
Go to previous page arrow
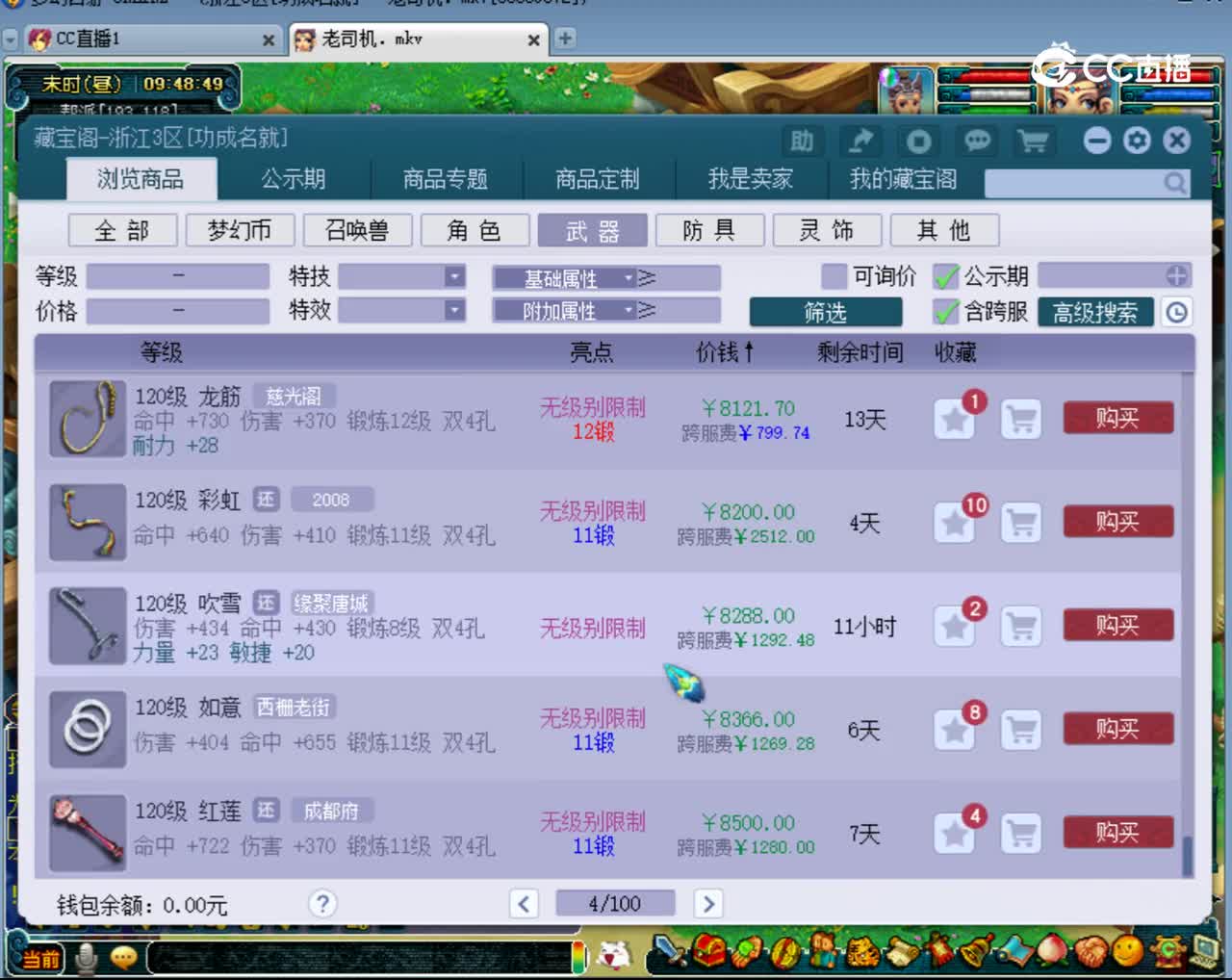[524, 904]
